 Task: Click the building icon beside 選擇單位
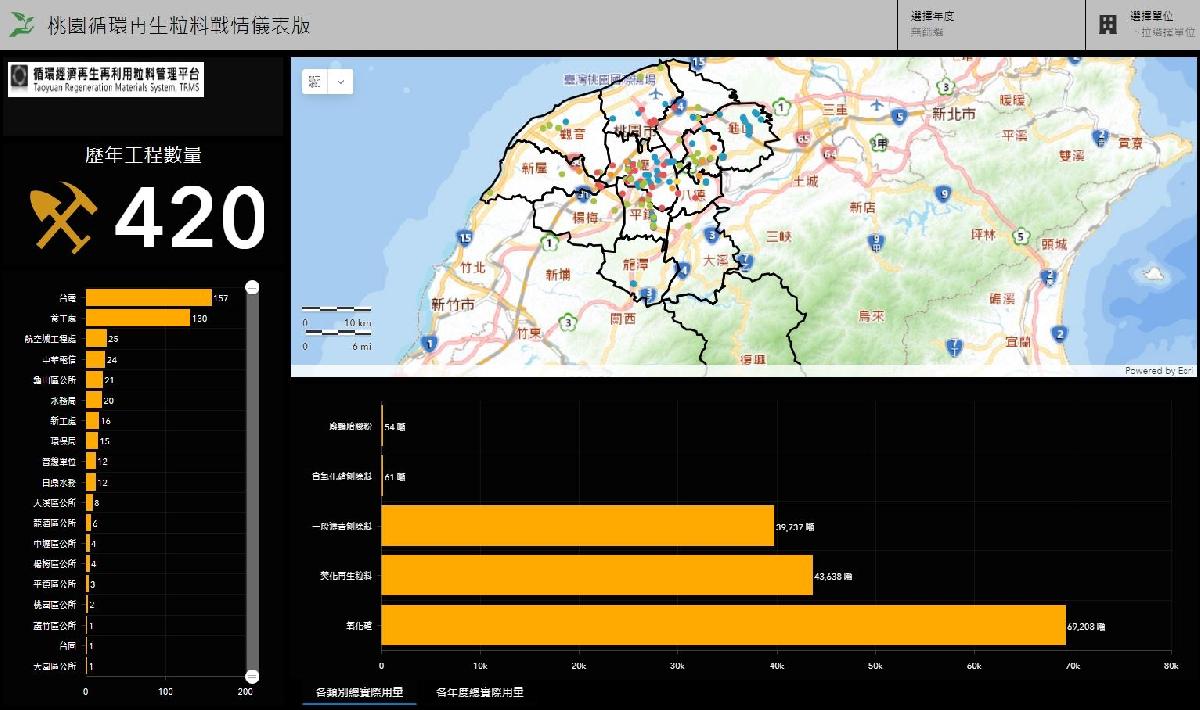click(x=1108, y=25)
